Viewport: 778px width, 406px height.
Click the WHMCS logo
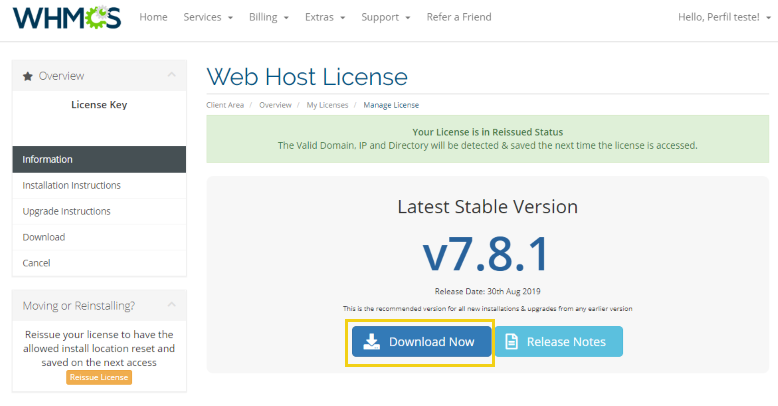point(66,17)
